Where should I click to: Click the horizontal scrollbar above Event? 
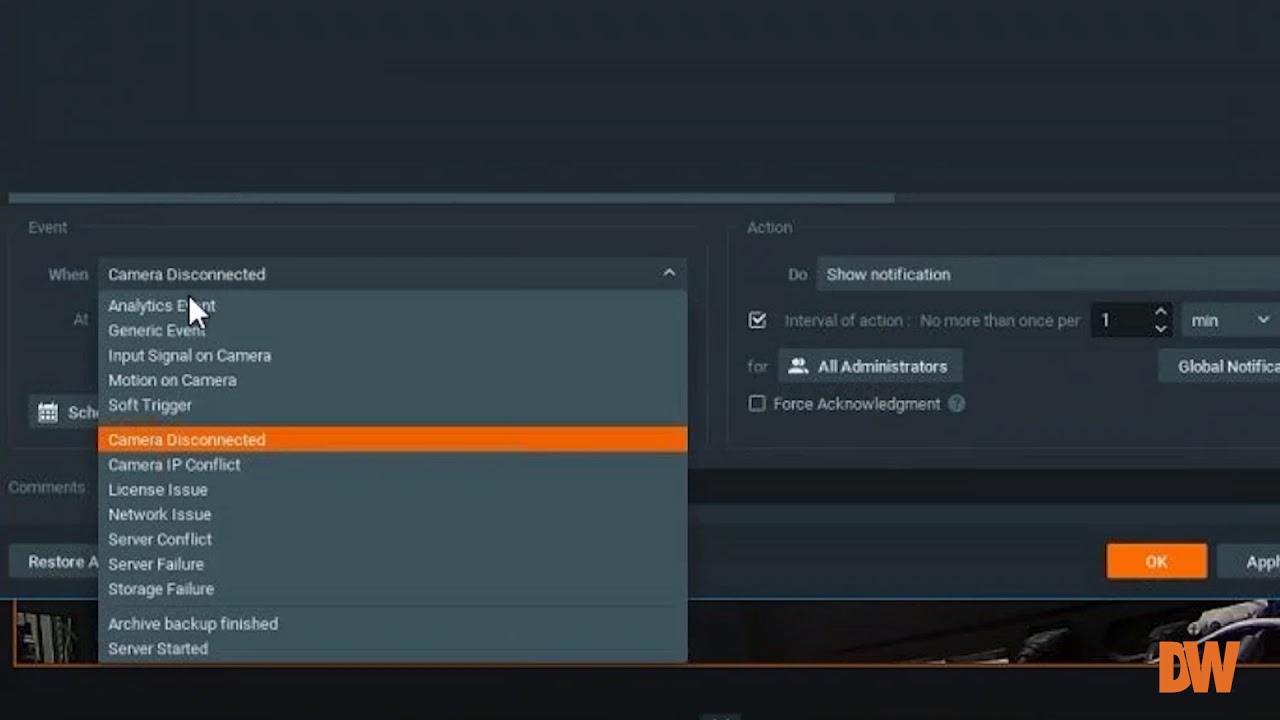451,198
